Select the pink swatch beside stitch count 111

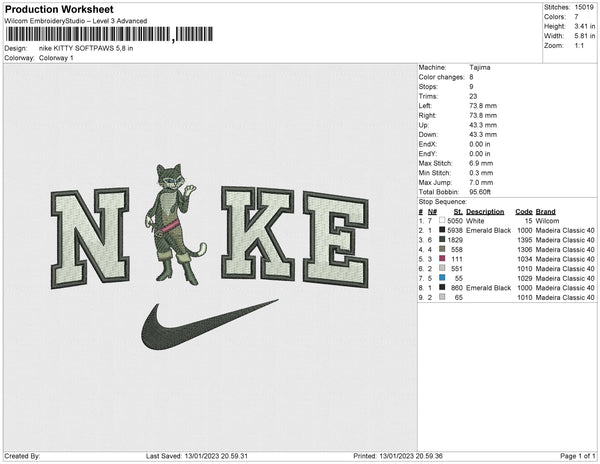(442, 259)
